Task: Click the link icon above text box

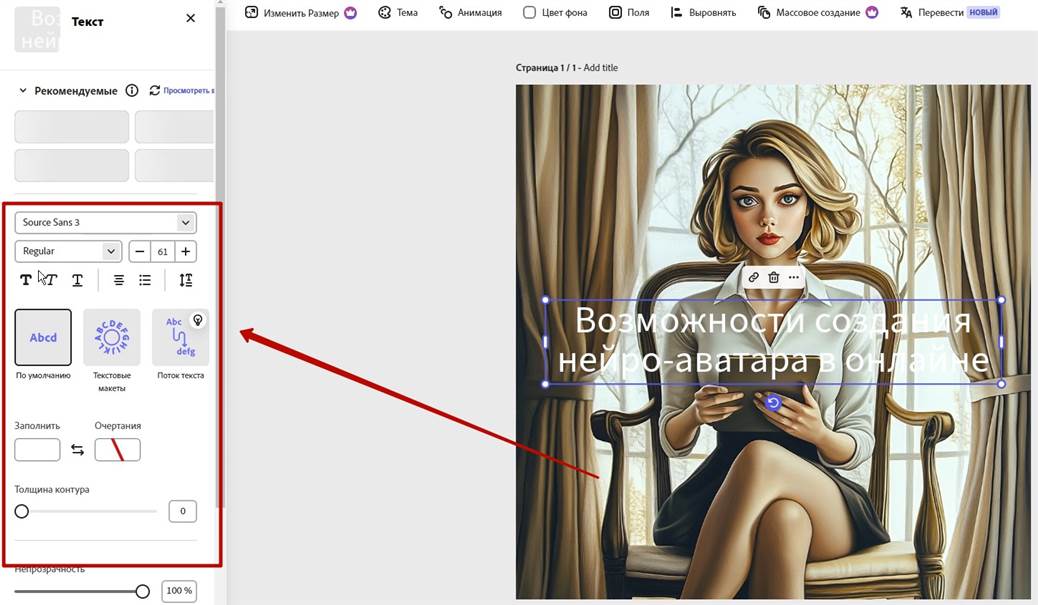Action: 754,277
